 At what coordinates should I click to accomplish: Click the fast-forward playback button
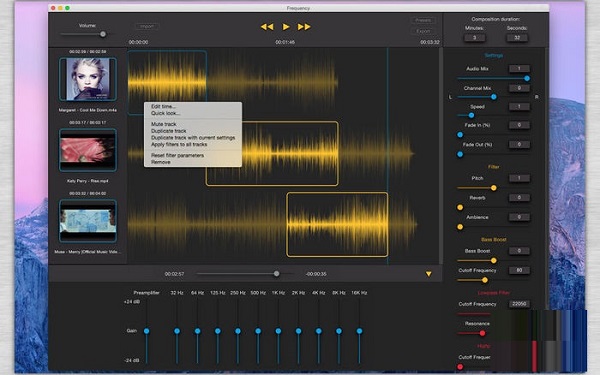coord(304,27)
